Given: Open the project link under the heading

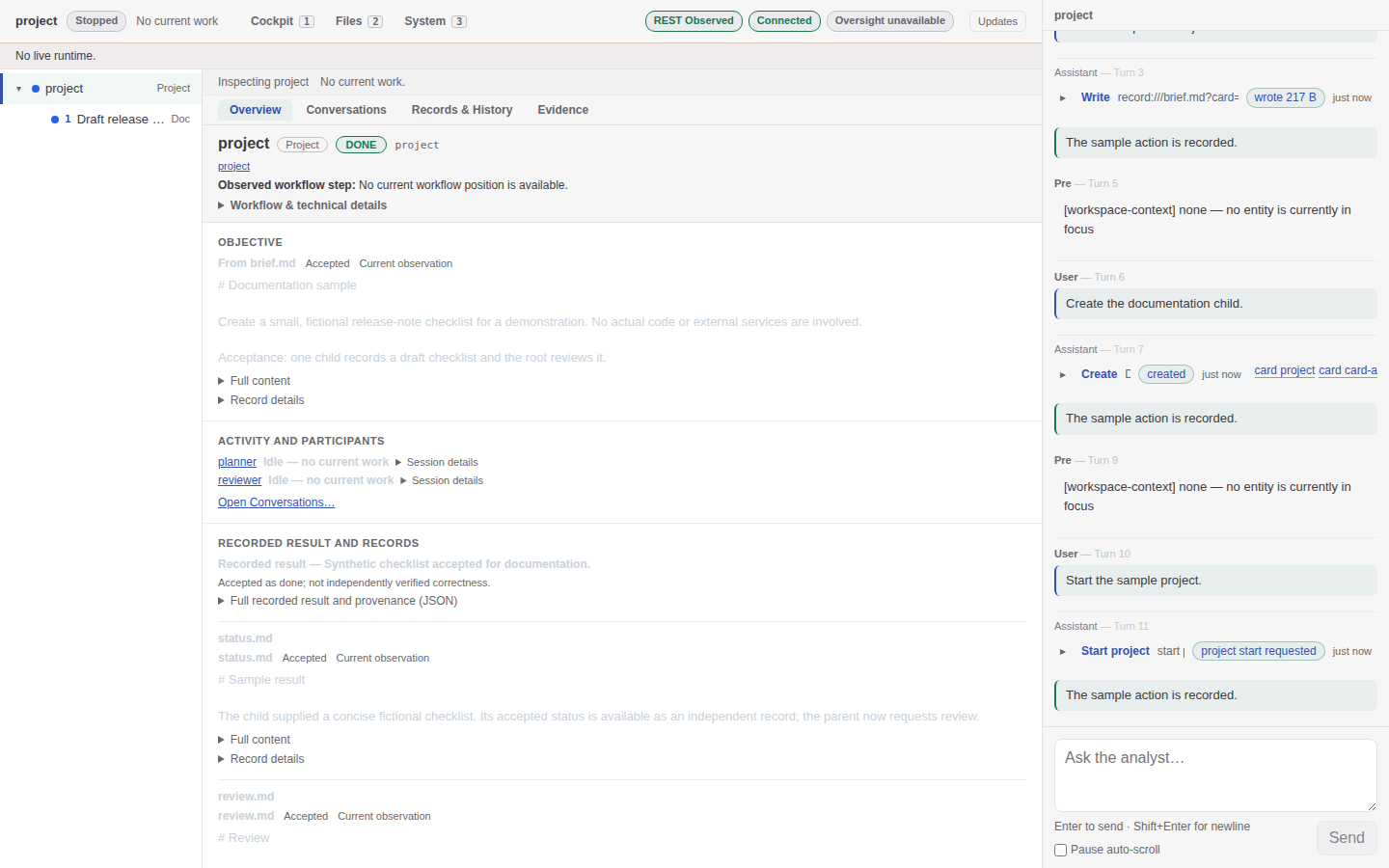Looking at the screenshot, I should coord(233,166).
